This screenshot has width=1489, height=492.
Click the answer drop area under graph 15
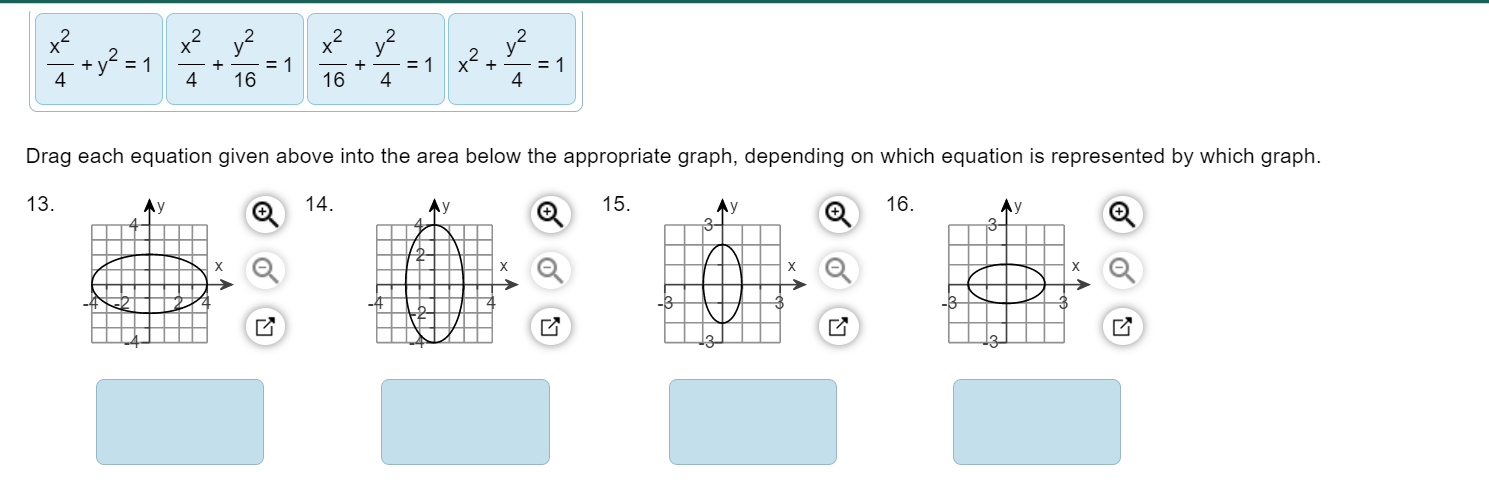[753, 422]
